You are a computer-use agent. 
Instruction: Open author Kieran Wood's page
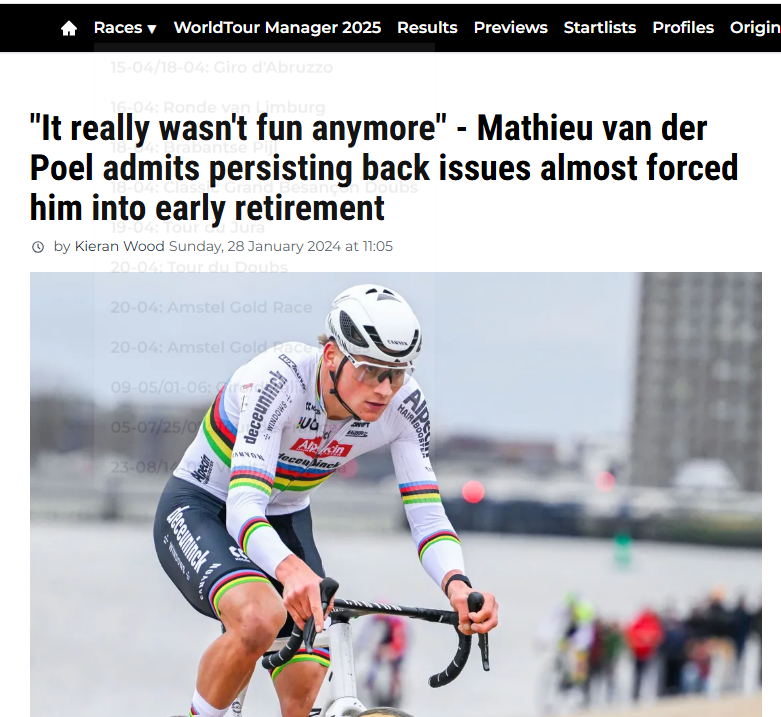(x=120, y=246)
